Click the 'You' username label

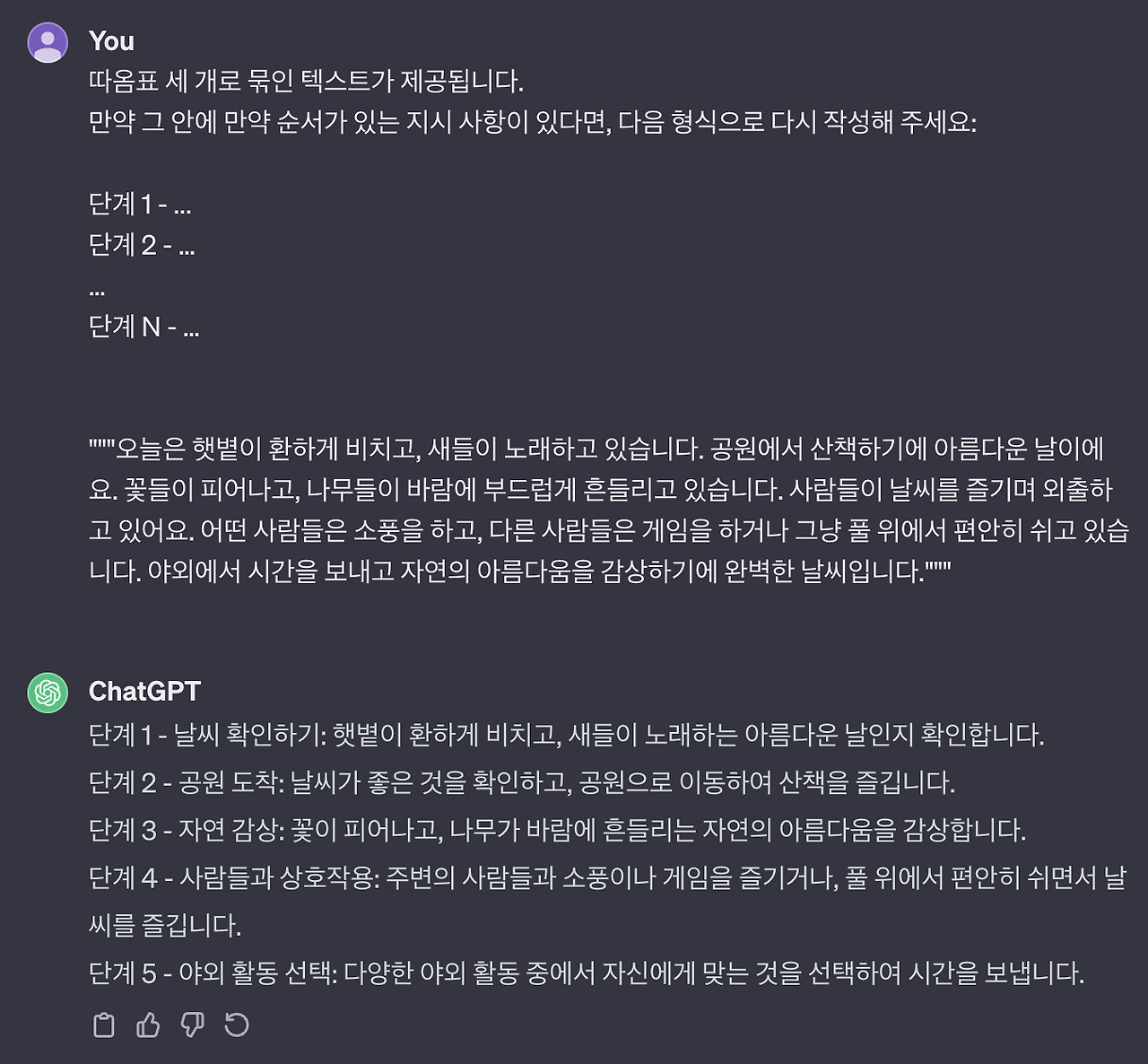pyautogui.click(x=111, y=41)
